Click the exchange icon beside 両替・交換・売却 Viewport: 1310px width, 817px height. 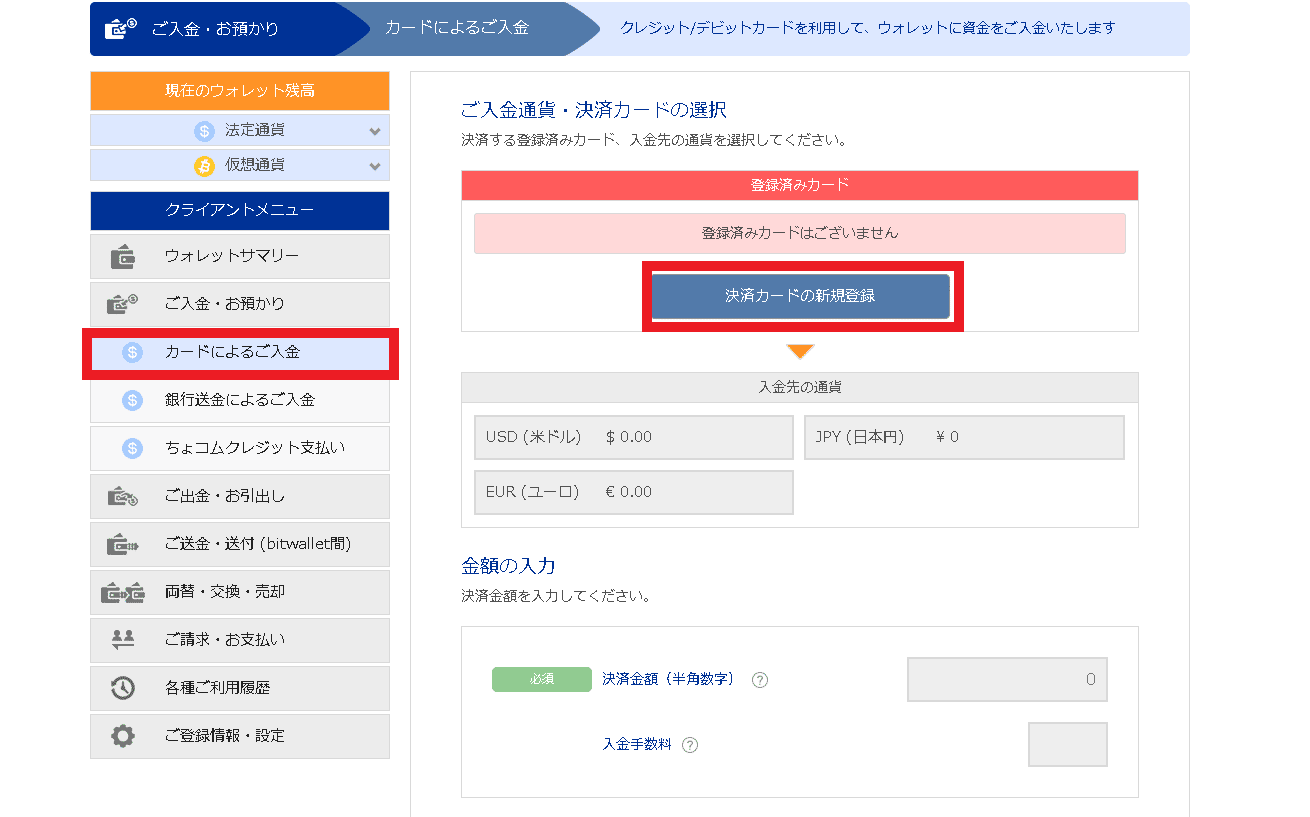click(x=123, y=592)
